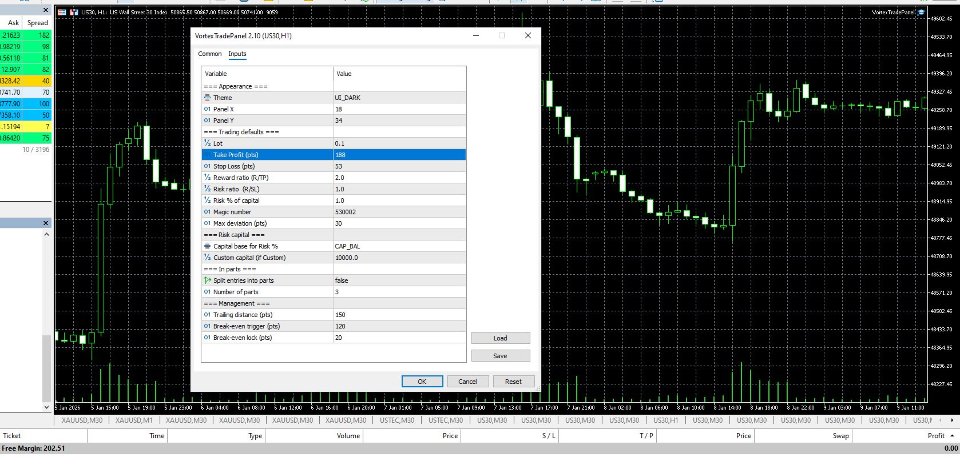Click the Lot fraction type icon

pos(207,143)
